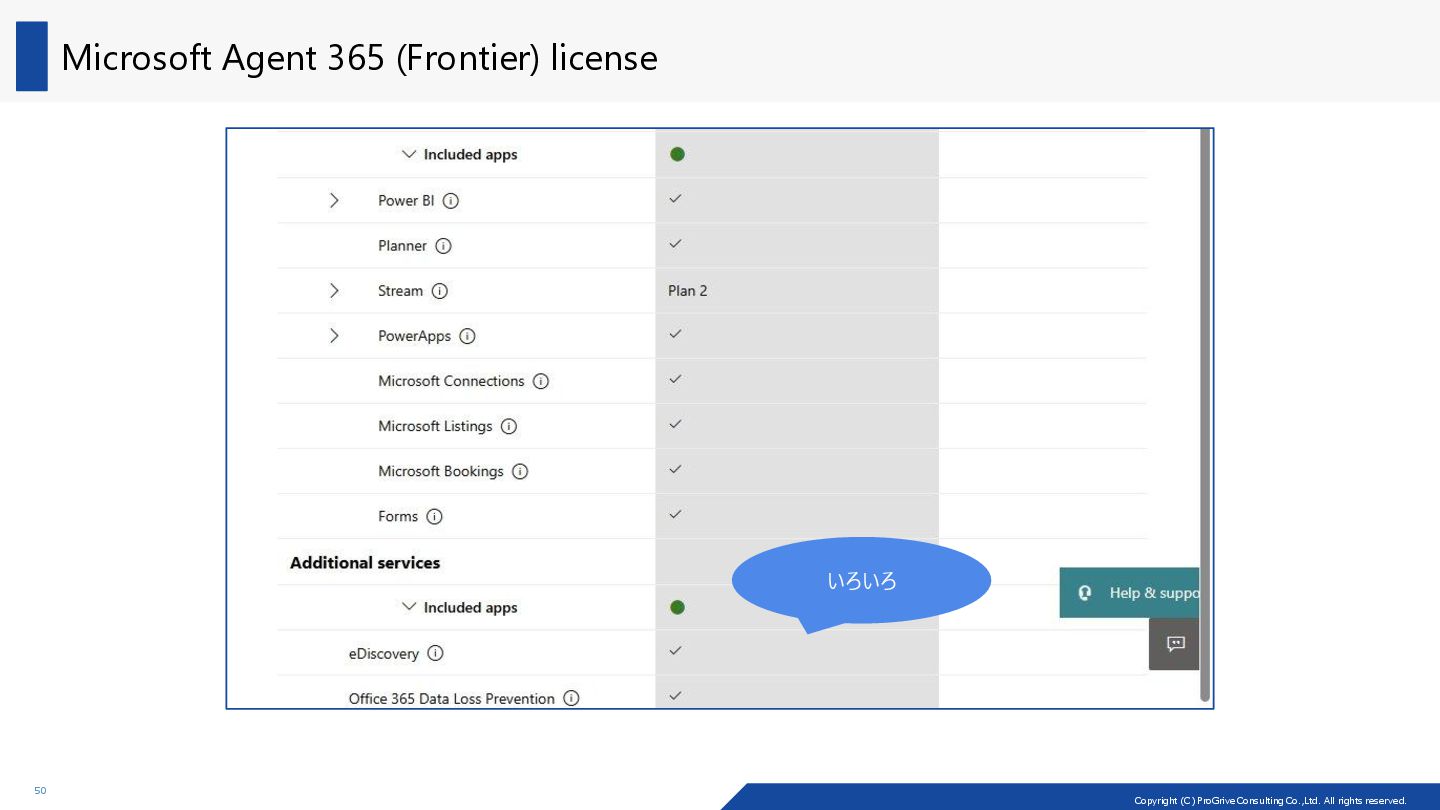
Task: Click the Office 365 Data Loss Prevention label
Action: pyautogui.click(x=451, y=699)
